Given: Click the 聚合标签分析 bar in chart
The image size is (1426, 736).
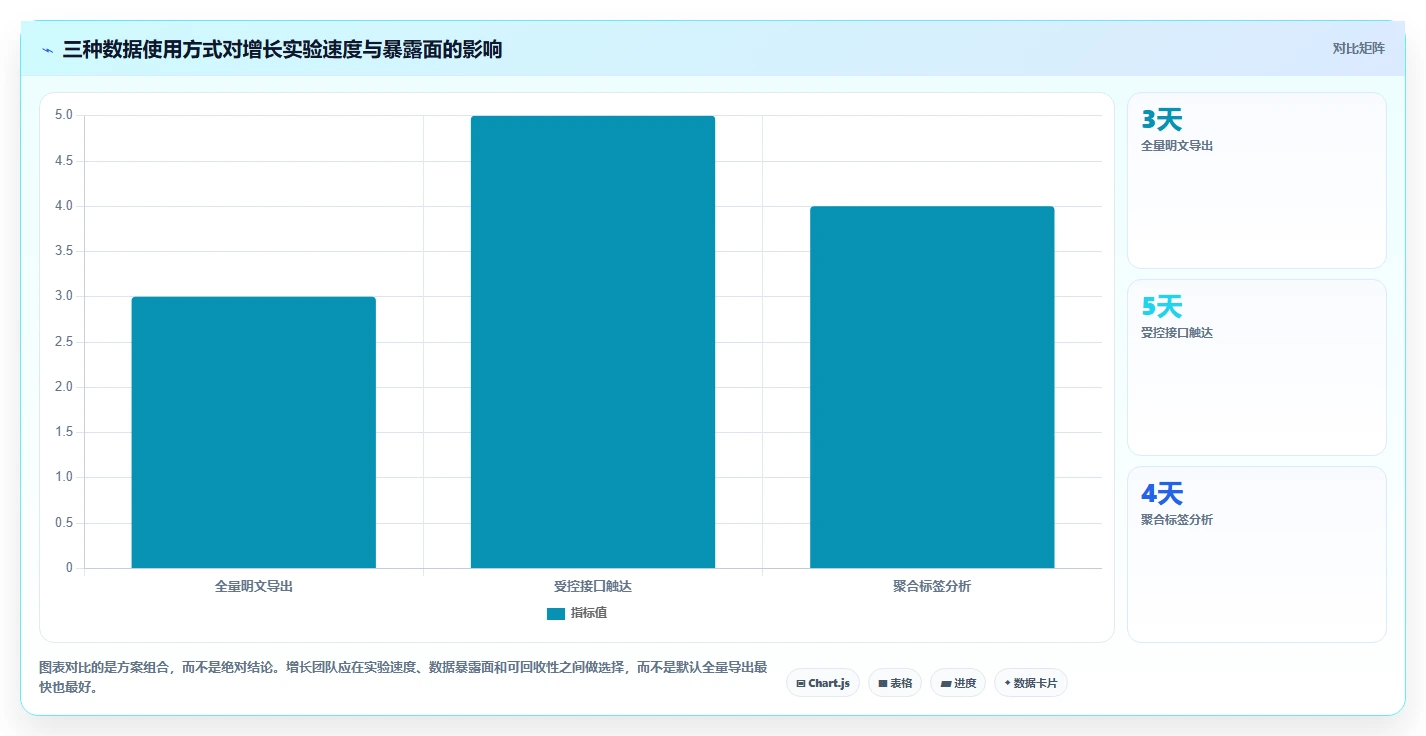Looking at the screenshot, I should point(932,387).
